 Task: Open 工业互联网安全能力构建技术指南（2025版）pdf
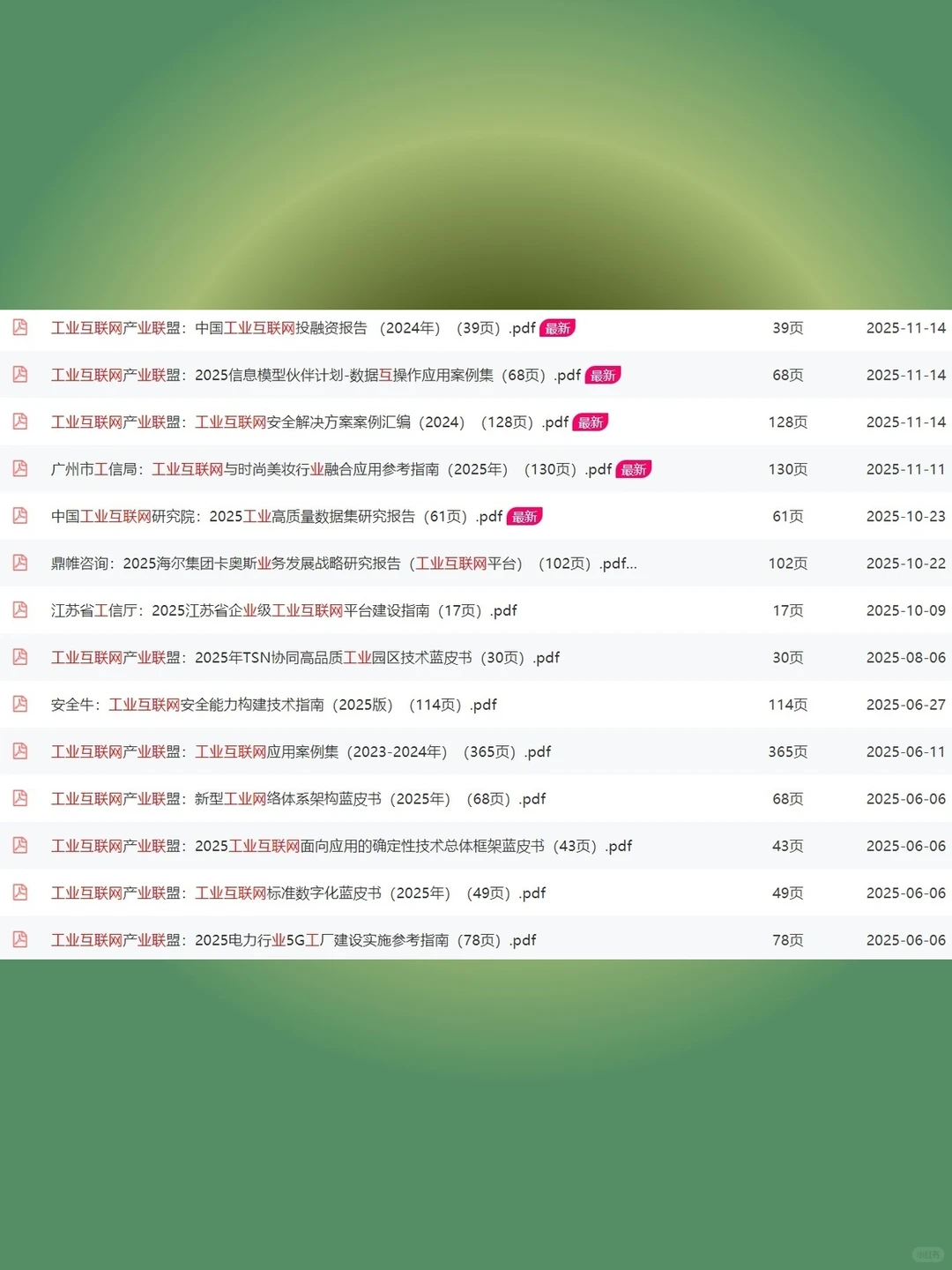point(273,705)
